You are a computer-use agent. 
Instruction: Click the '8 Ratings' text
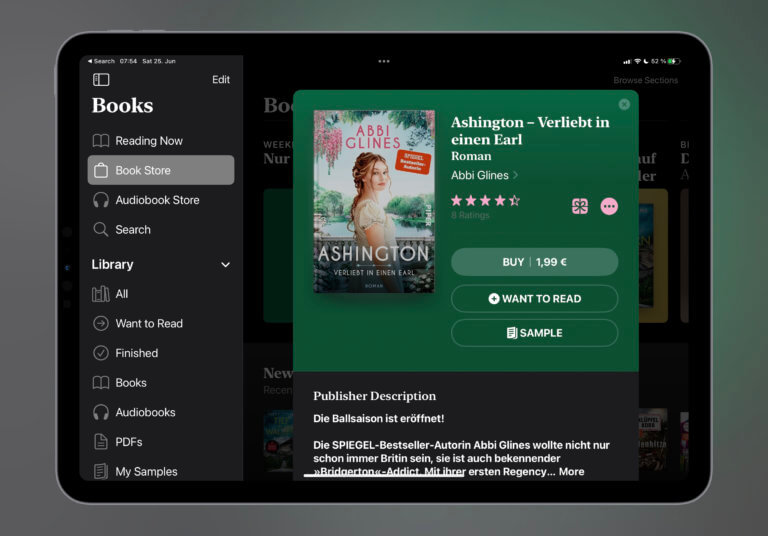pos(470,215)
